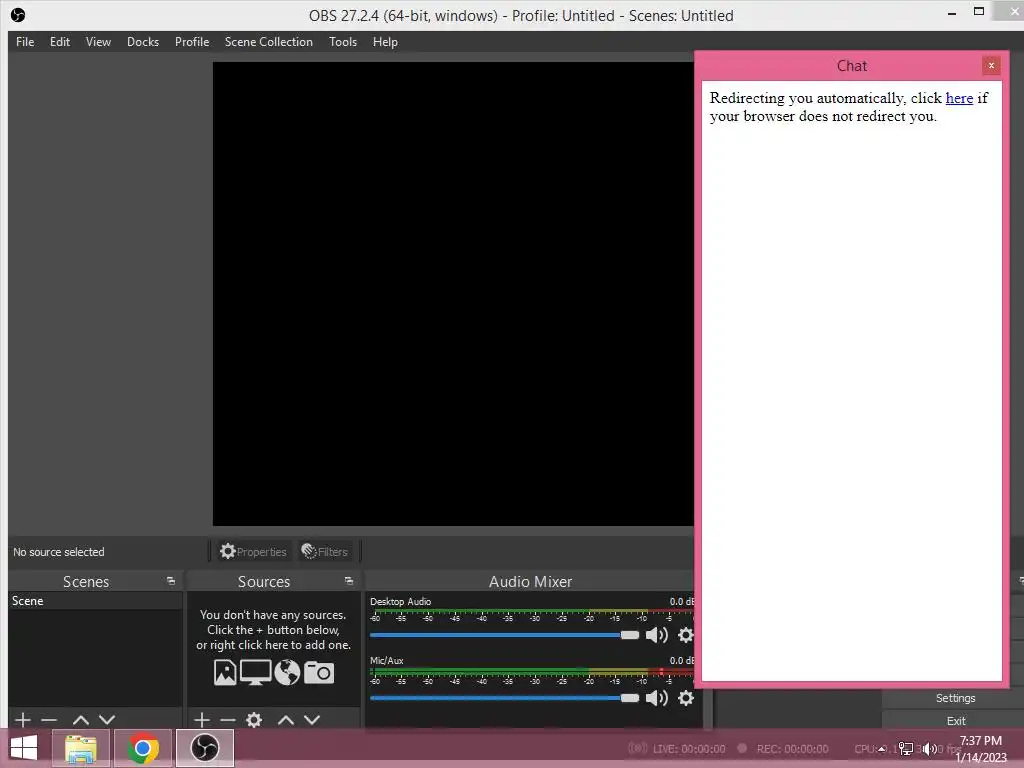Open the Help menu

[385, 42]
